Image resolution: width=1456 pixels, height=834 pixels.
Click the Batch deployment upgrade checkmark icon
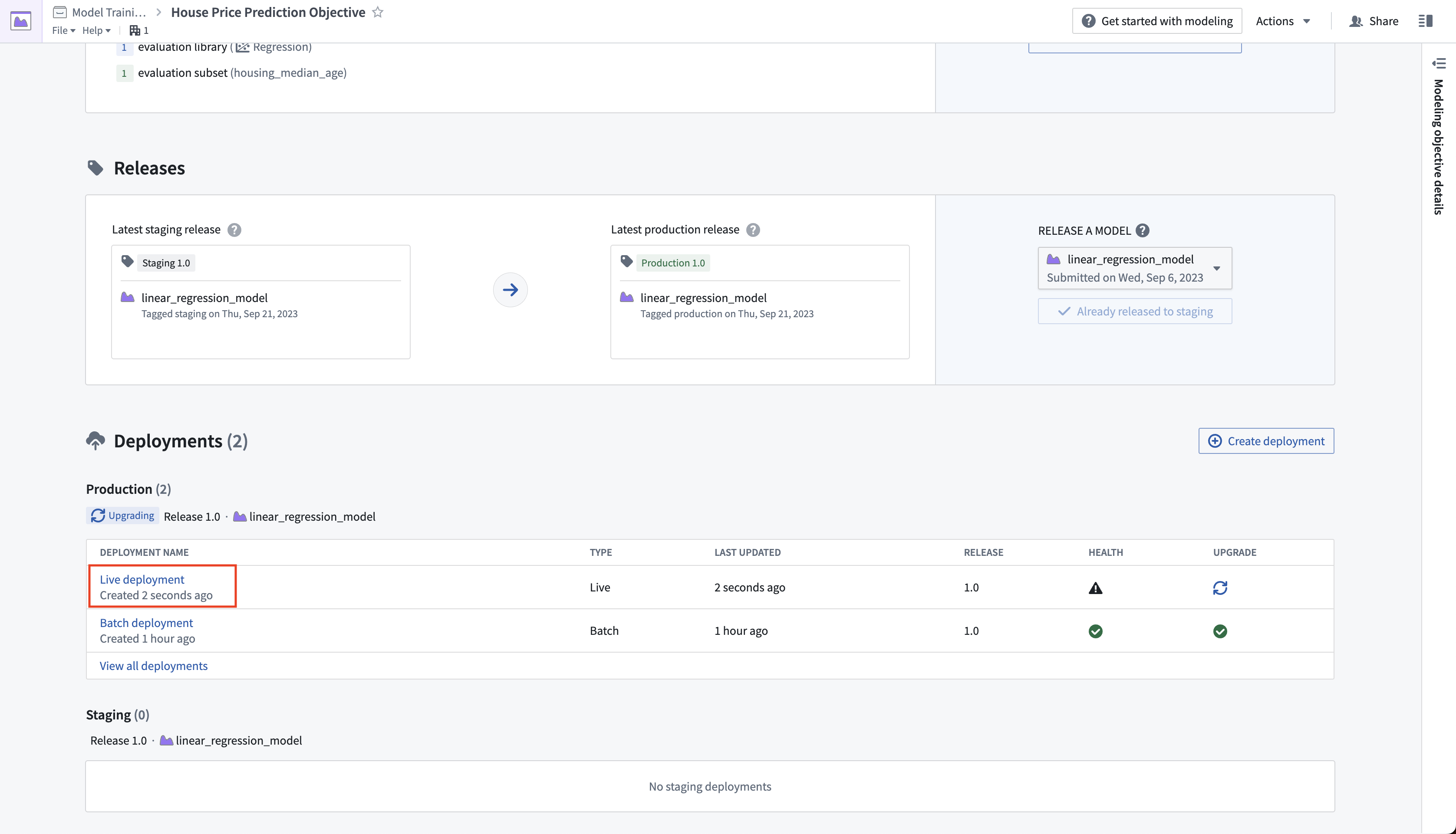click(1220, 631)
